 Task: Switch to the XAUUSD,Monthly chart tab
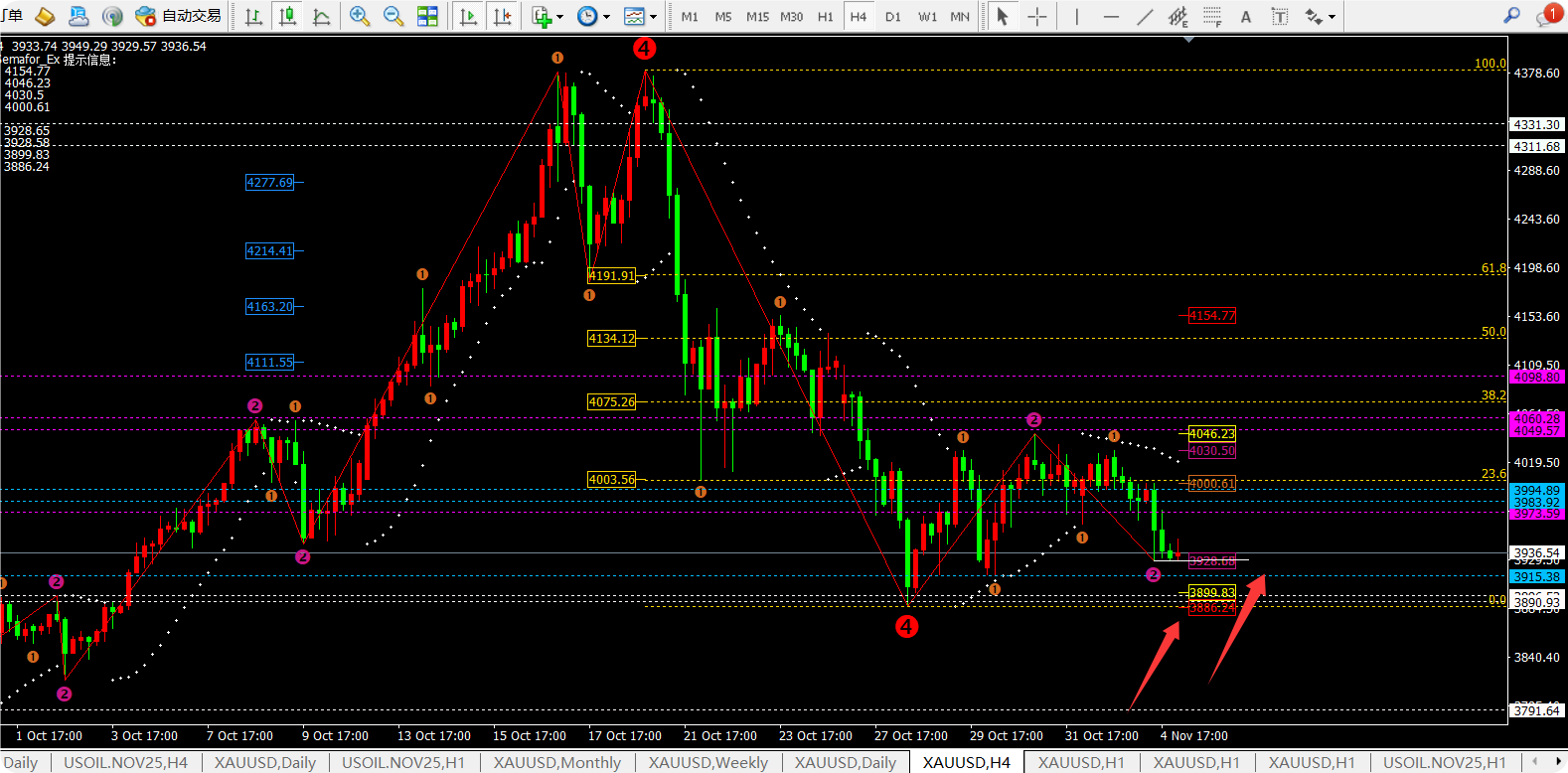point(557,762)
